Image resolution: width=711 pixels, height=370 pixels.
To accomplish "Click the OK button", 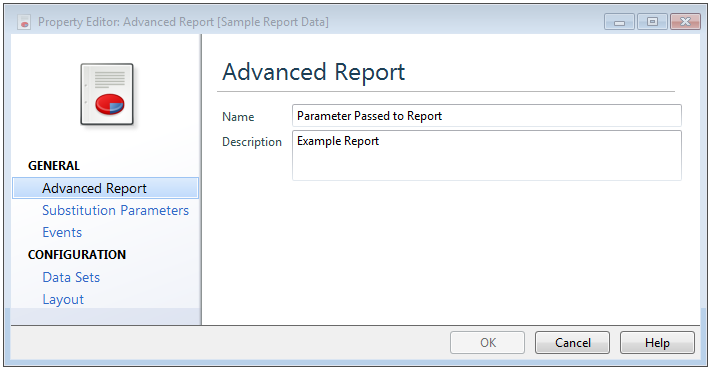I will click(487, 342).
